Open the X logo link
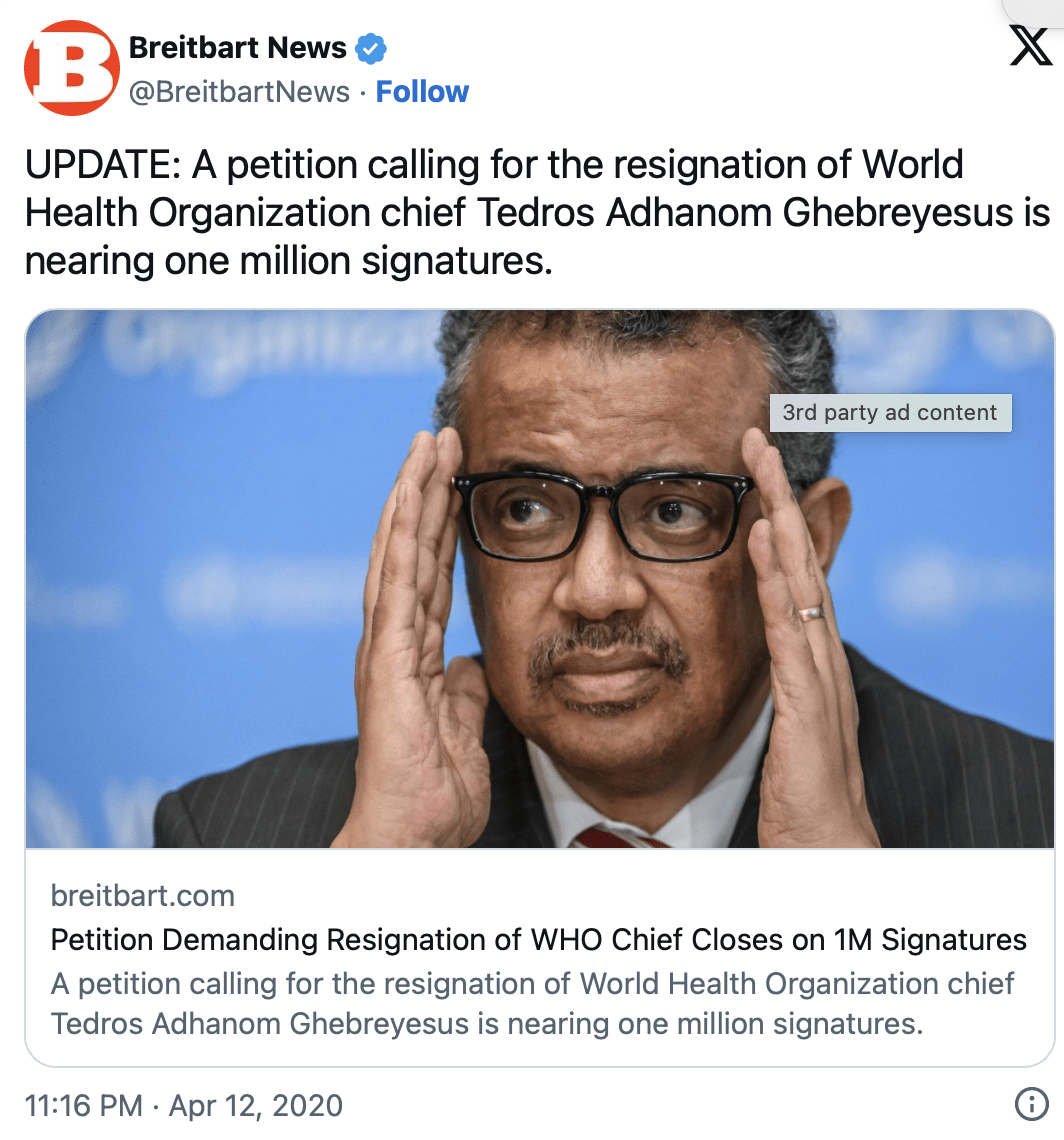The image size is (1064, 1140). pyautogui.click(x=1031, y=47)
